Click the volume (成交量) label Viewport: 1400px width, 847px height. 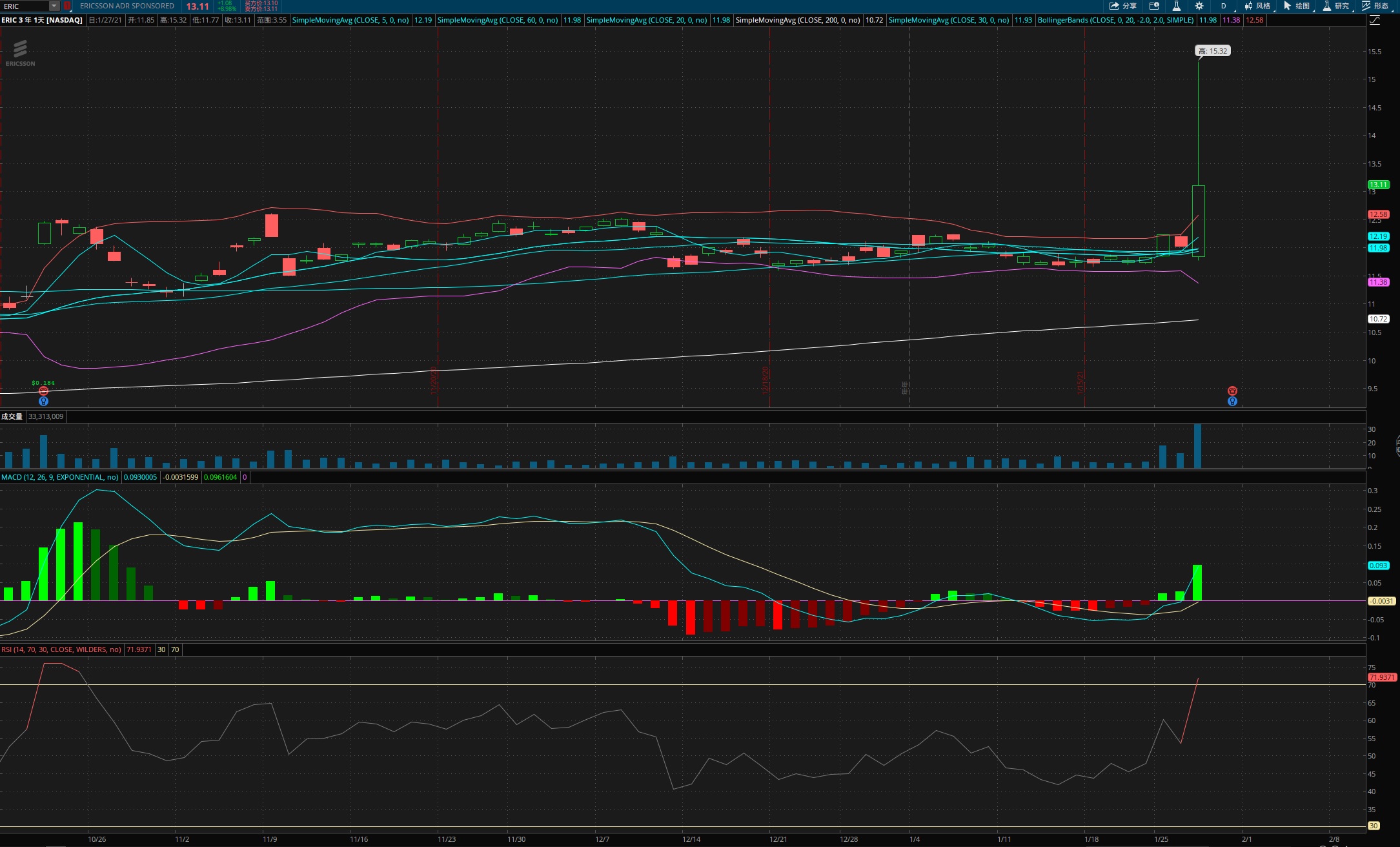click(x=12, y=416)
